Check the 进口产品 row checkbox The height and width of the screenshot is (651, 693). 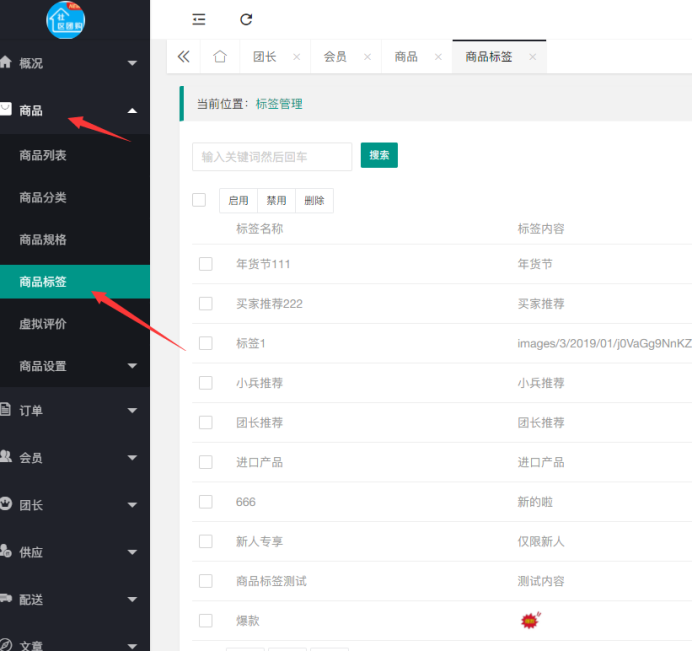[x=206, y=462]
